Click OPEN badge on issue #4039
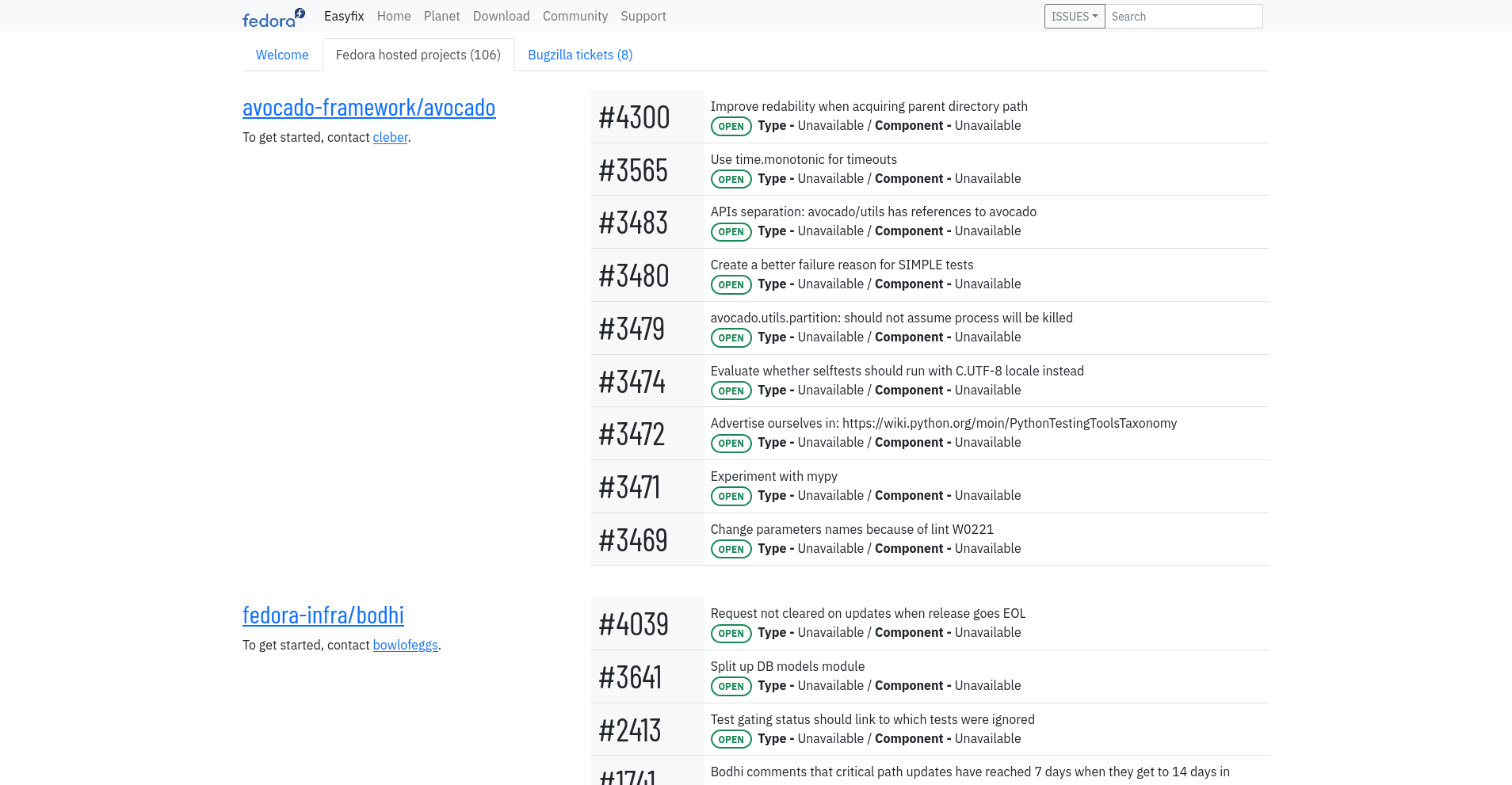 pyautogui.click(x=731, y=633)
